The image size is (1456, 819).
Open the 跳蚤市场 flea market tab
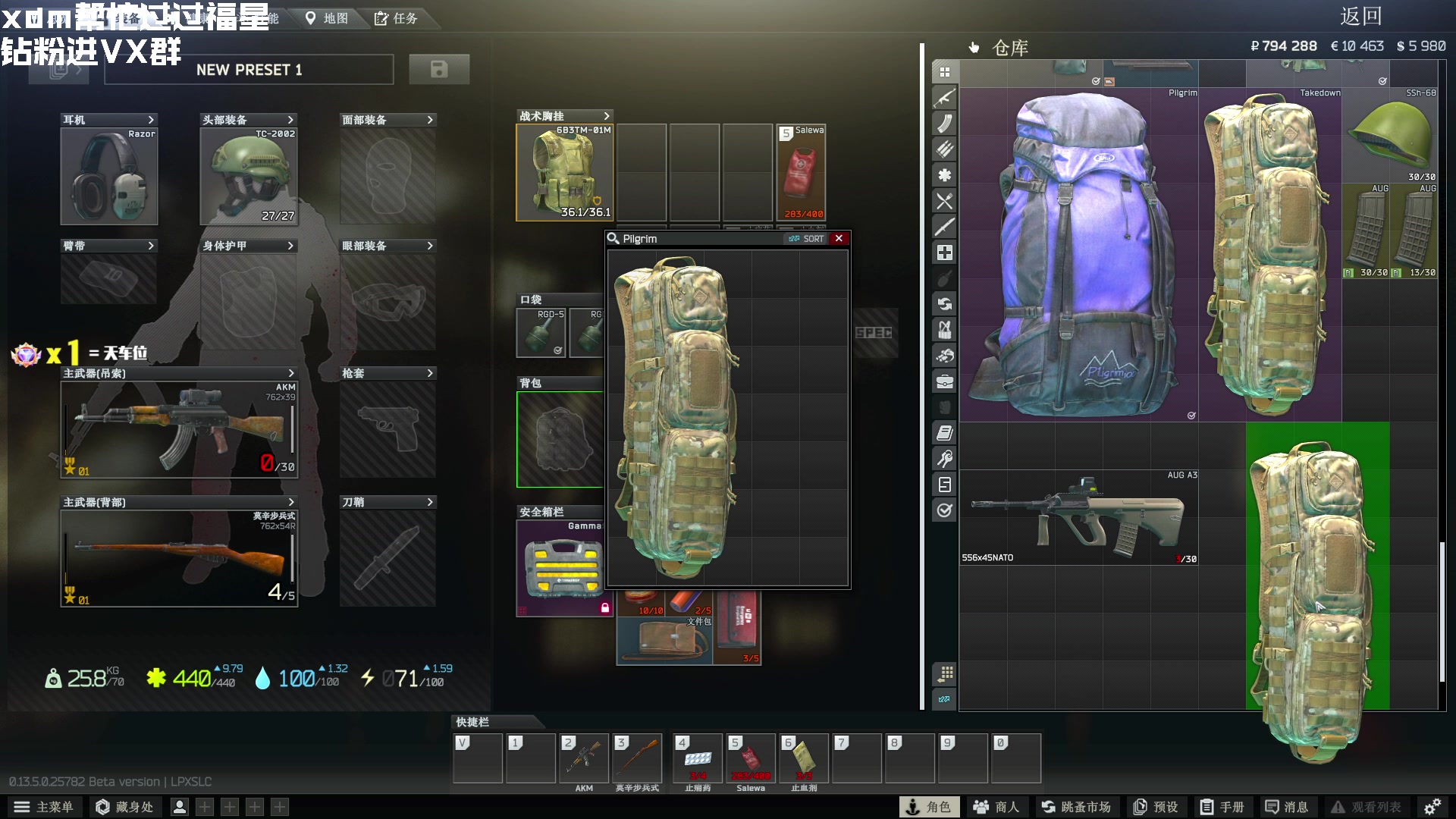point(1075,807)
